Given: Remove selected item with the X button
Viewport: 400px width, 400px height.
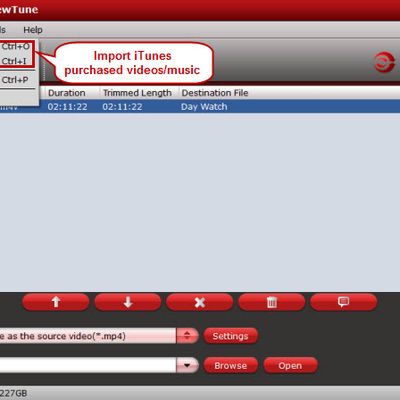Looking at the screenshot, I should click(x=200, y=302).
